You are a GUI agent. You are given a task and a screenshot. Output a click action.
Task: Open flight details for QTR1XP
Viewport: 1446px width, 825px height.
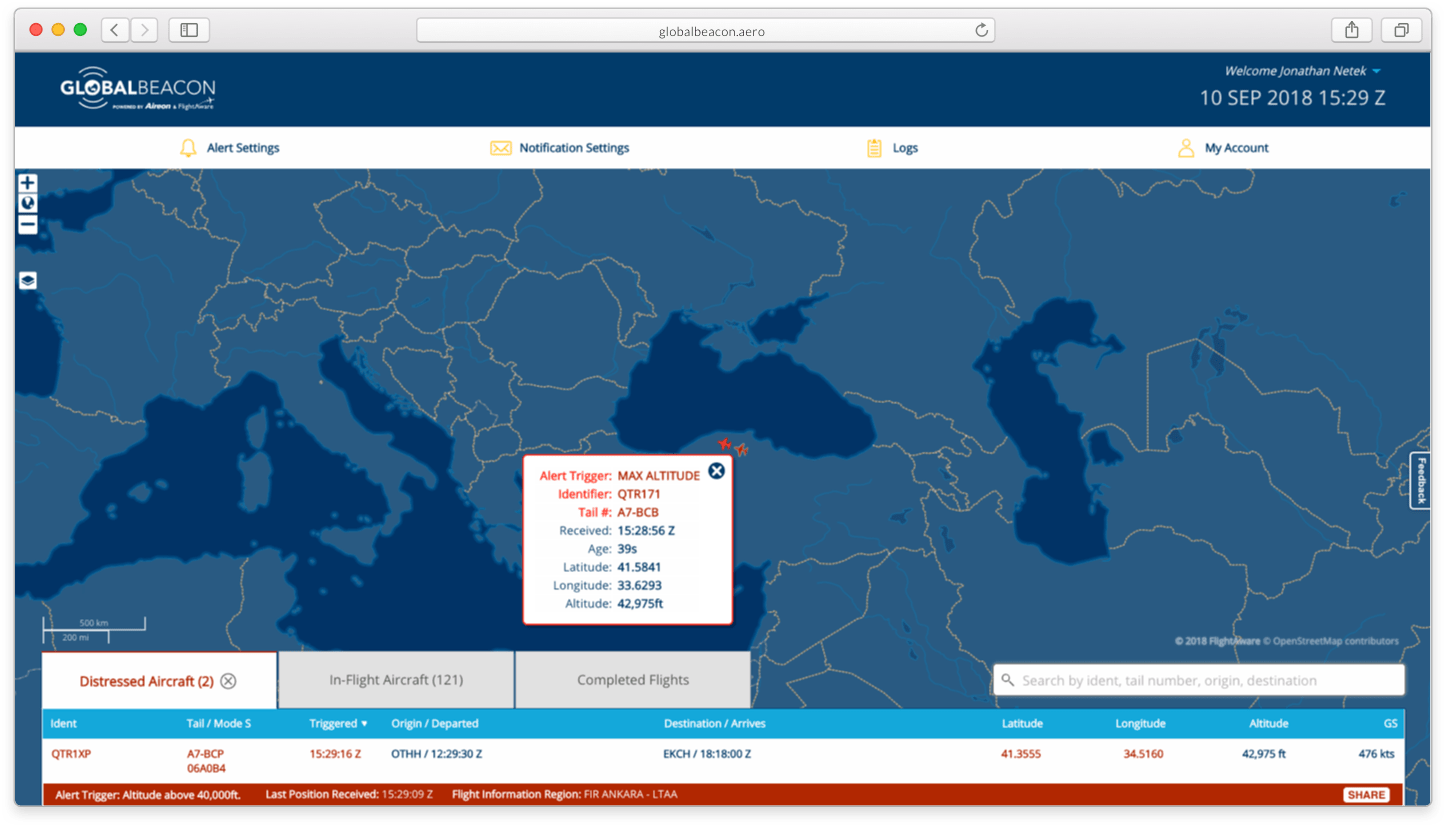click(x=70, y=753)
